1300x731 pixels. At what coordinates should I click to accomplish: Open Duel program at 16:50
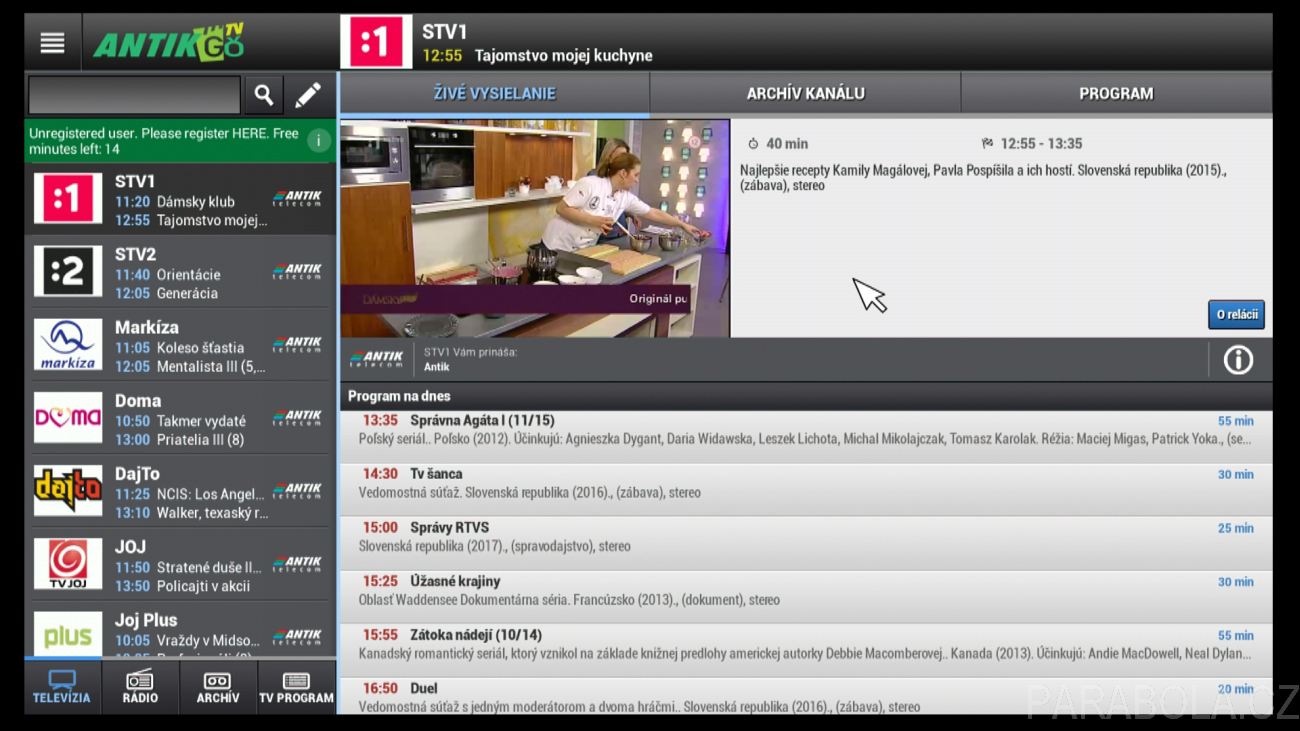pyautogui.click(x=806, y=697)
